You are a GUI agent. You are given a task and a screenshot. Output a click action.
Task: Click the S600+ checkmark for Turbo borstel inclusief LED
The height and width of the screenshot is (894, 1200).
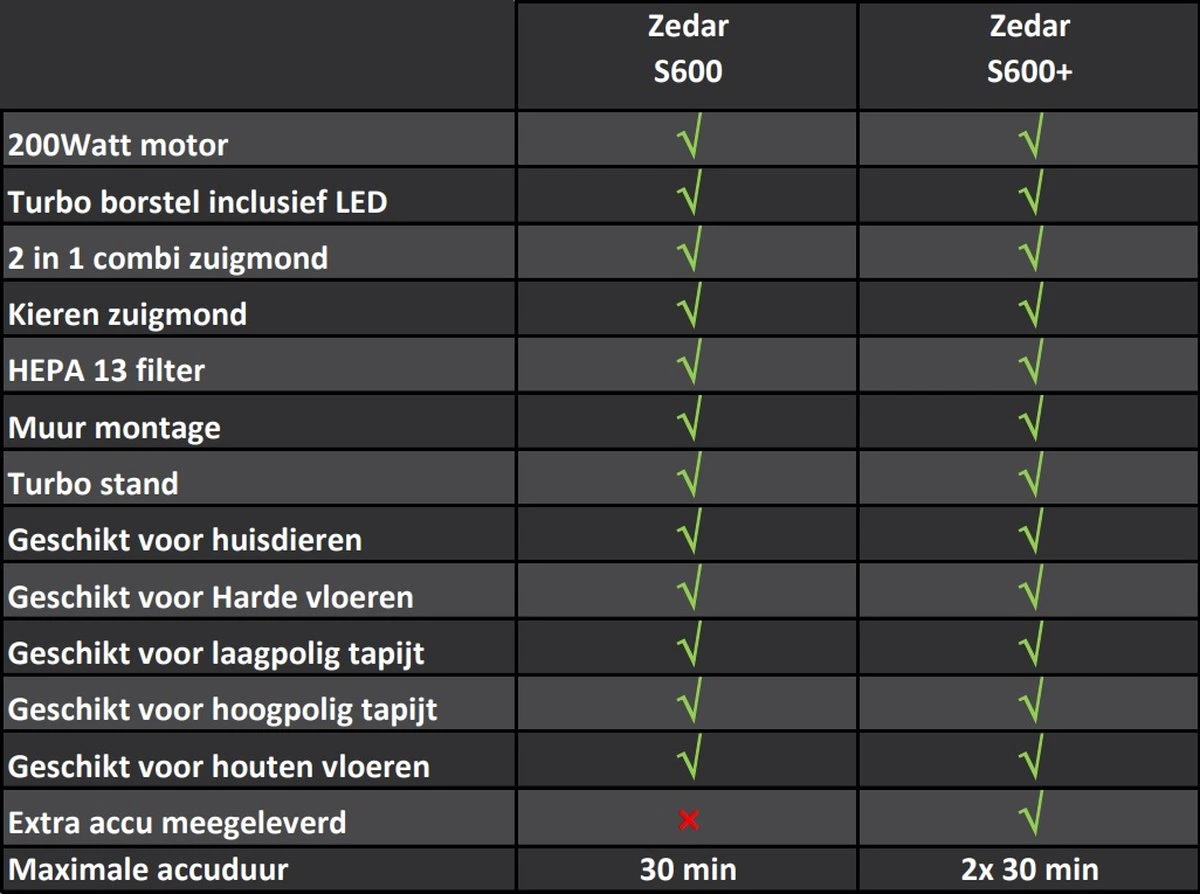click(x=1030, y=194)
